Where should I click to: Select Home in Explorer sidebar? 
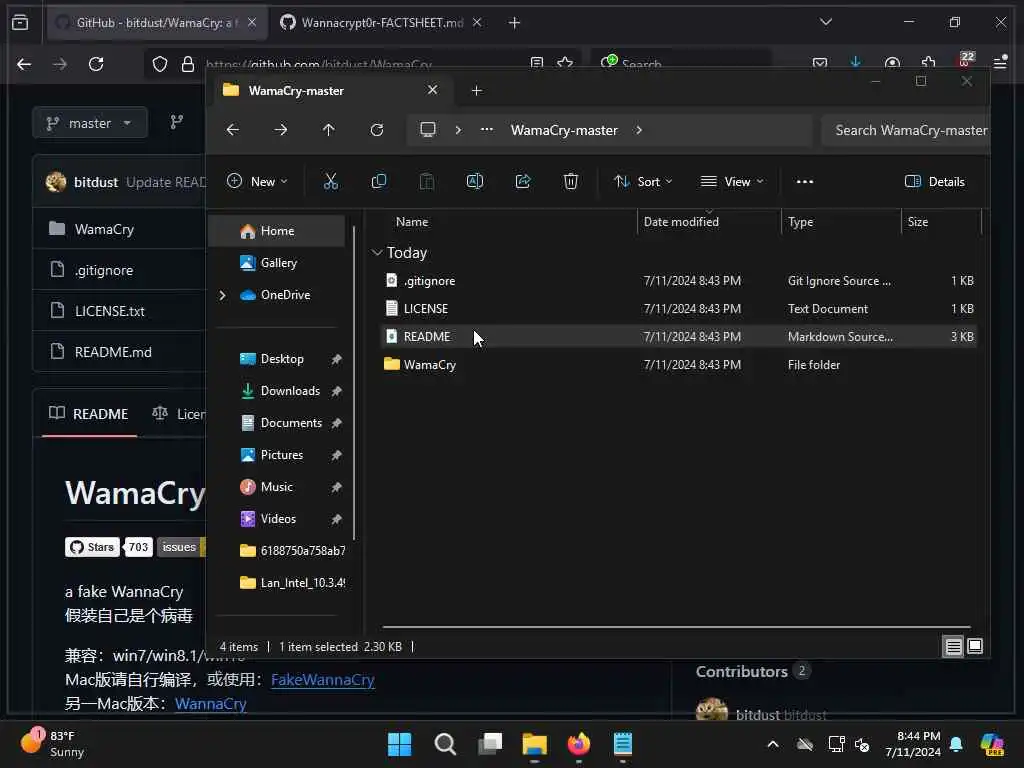[x=276, y=231]
